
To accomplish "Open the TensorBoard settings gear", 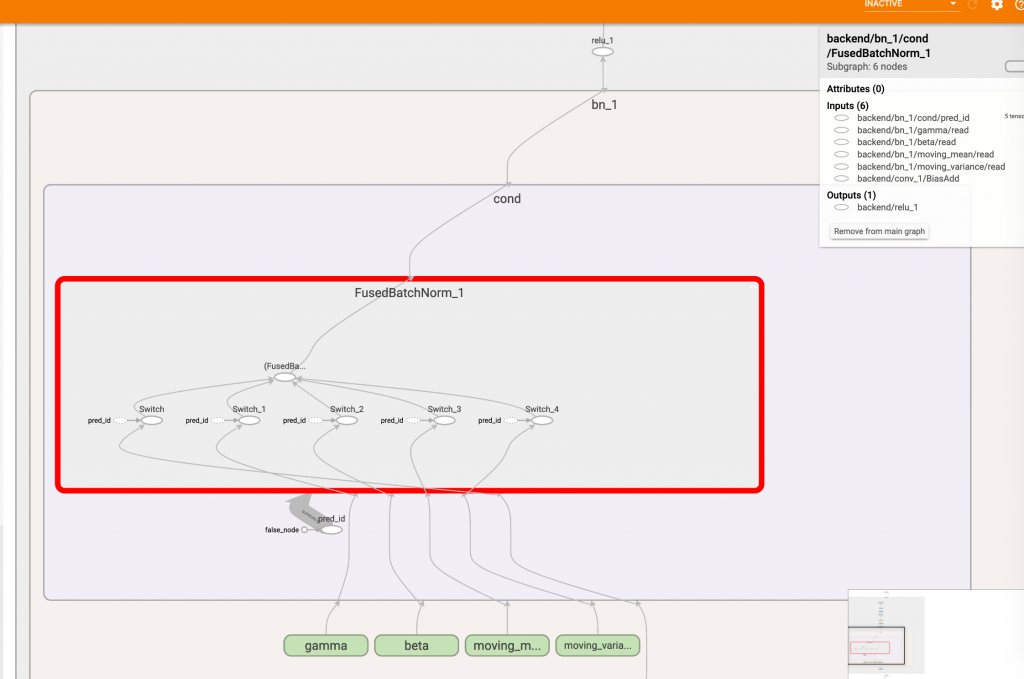I will point(997,5).
